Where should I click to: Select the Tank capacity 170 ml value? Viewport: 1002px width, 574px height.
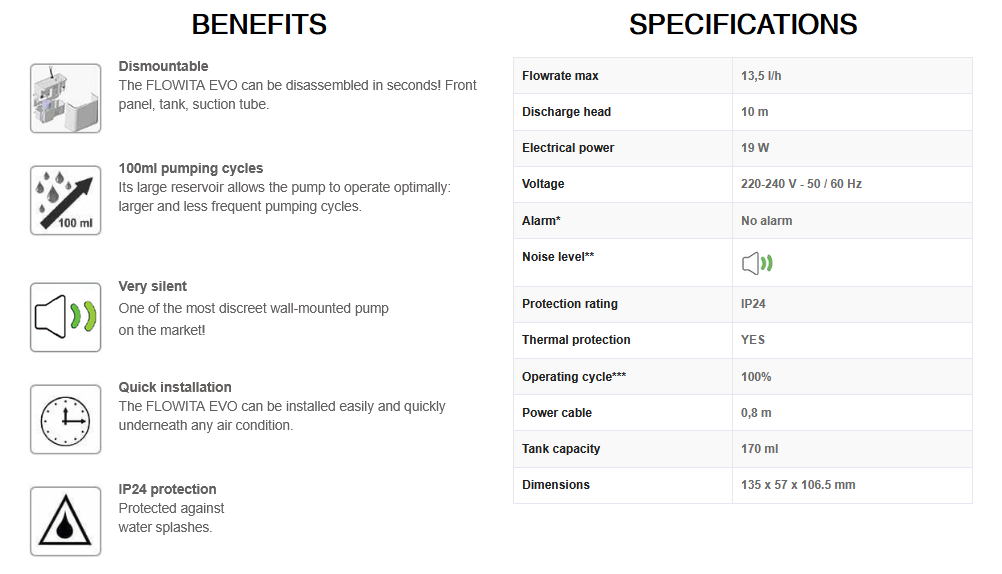(759, 449)
